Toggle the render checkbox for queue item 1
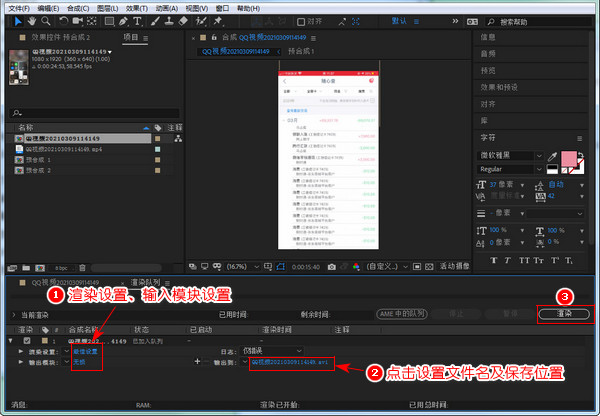600x416 pixels. tap(27, 341)
